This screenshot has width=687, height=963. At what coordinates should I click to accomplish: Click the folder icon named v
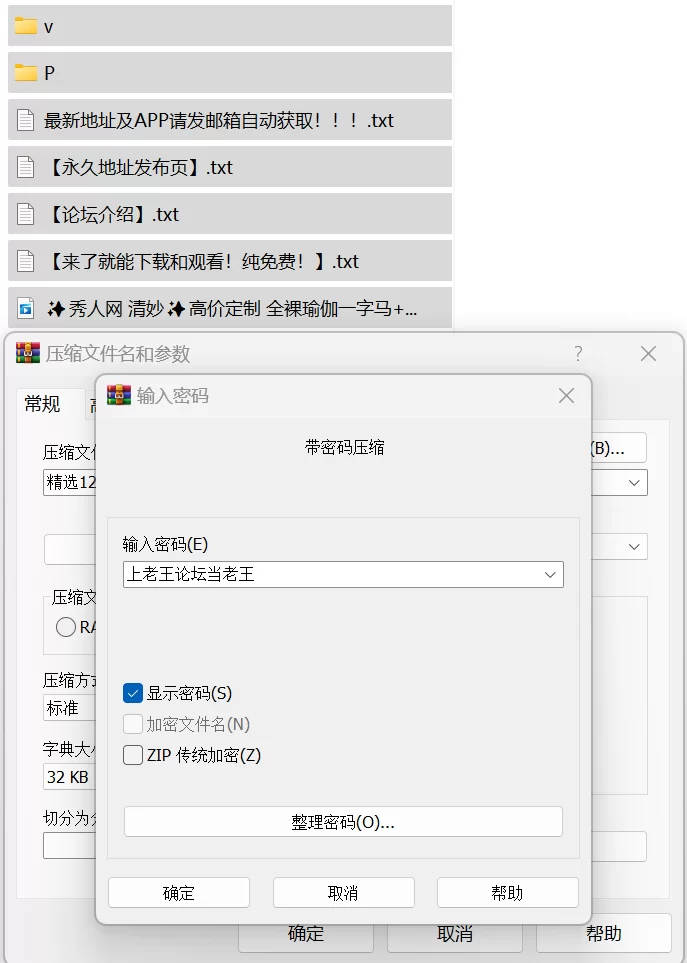(x=26, y=26)
